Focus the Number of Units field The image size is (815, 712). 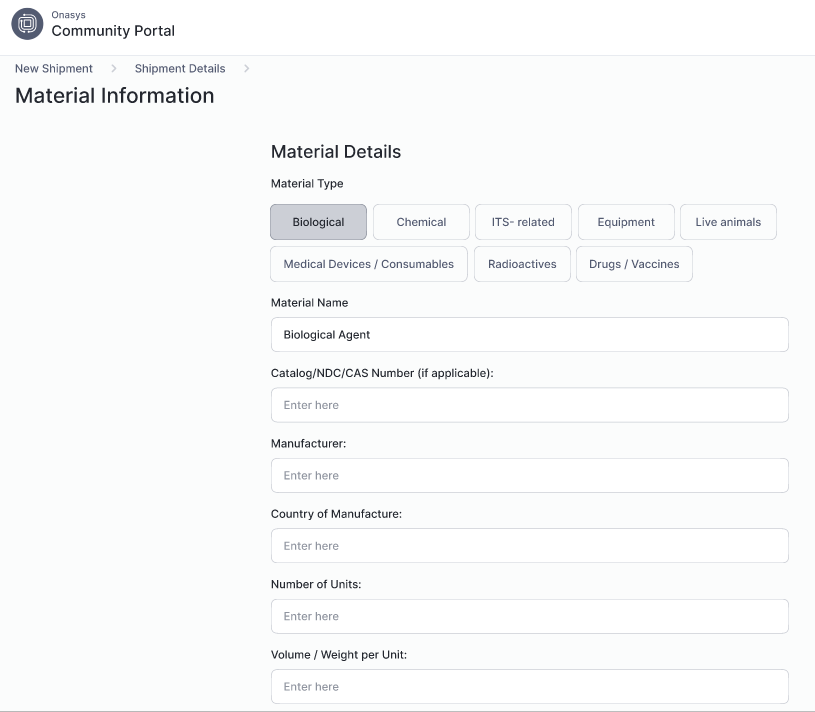[530, 616]
